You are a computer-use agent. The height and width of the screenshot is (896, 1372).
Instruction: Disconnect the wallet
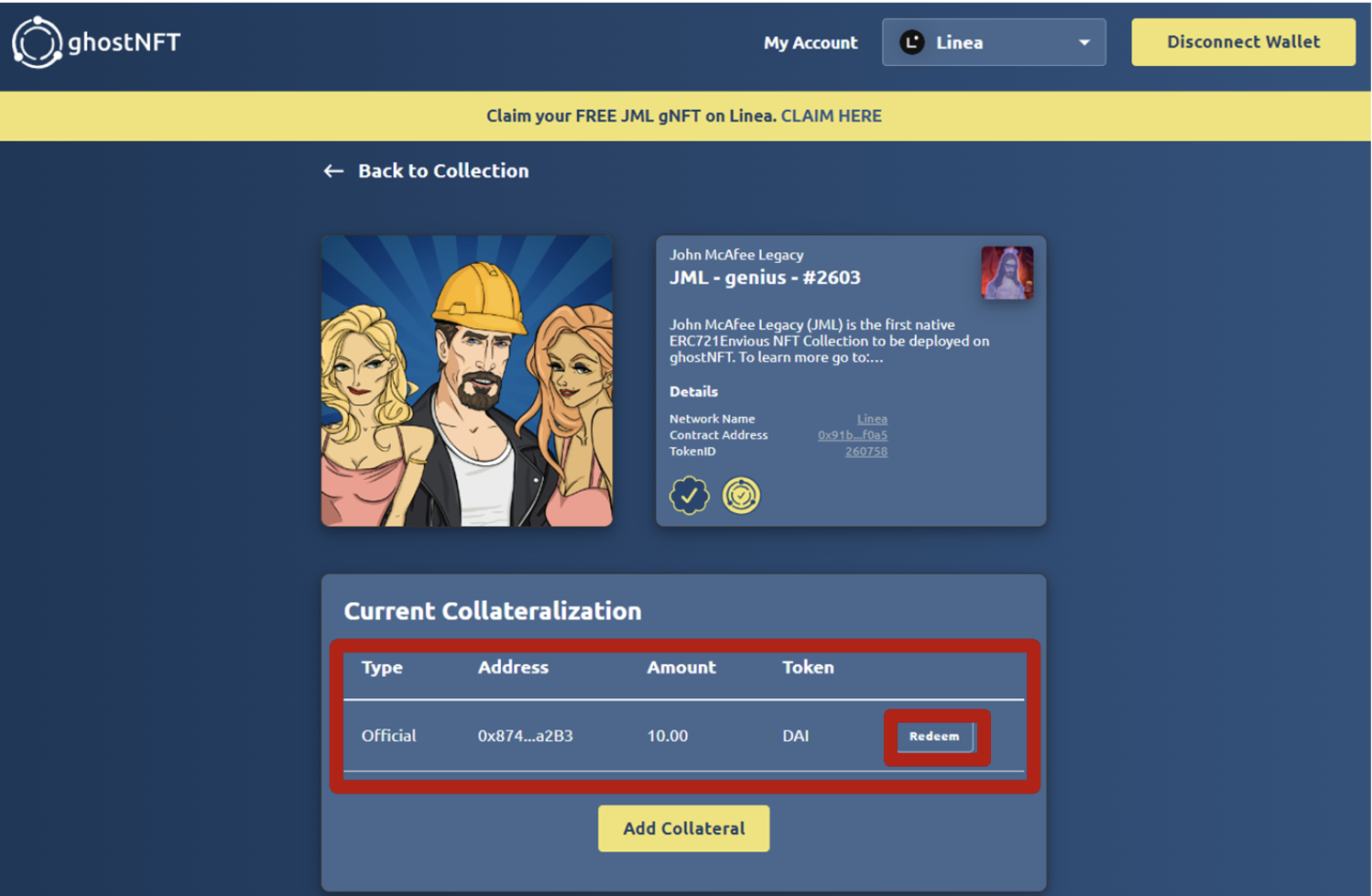1243,42
